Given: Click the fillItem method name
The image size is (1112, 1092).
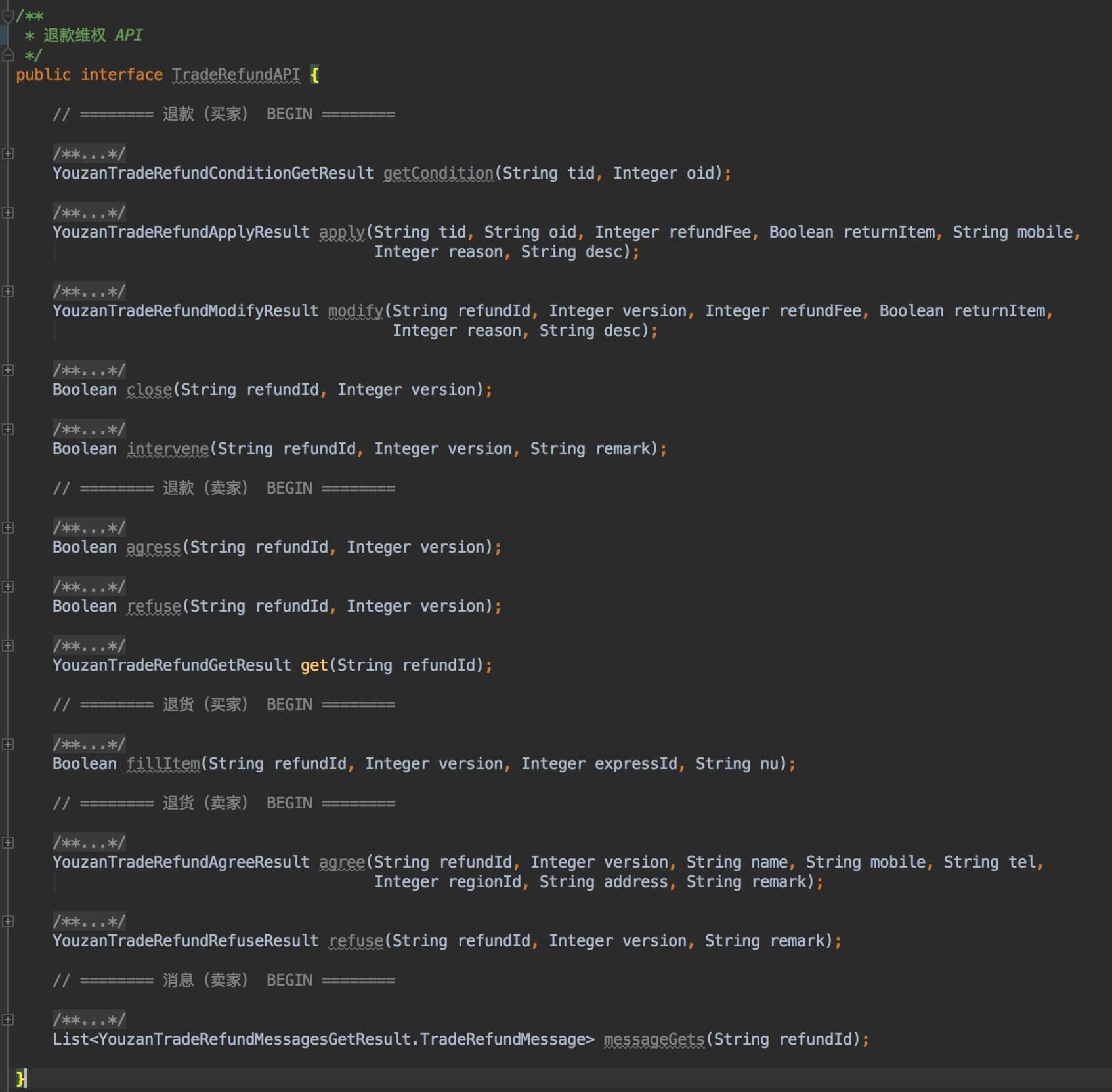Looking at the screenshot, I should pyautogui.click(x=163, y=764).
